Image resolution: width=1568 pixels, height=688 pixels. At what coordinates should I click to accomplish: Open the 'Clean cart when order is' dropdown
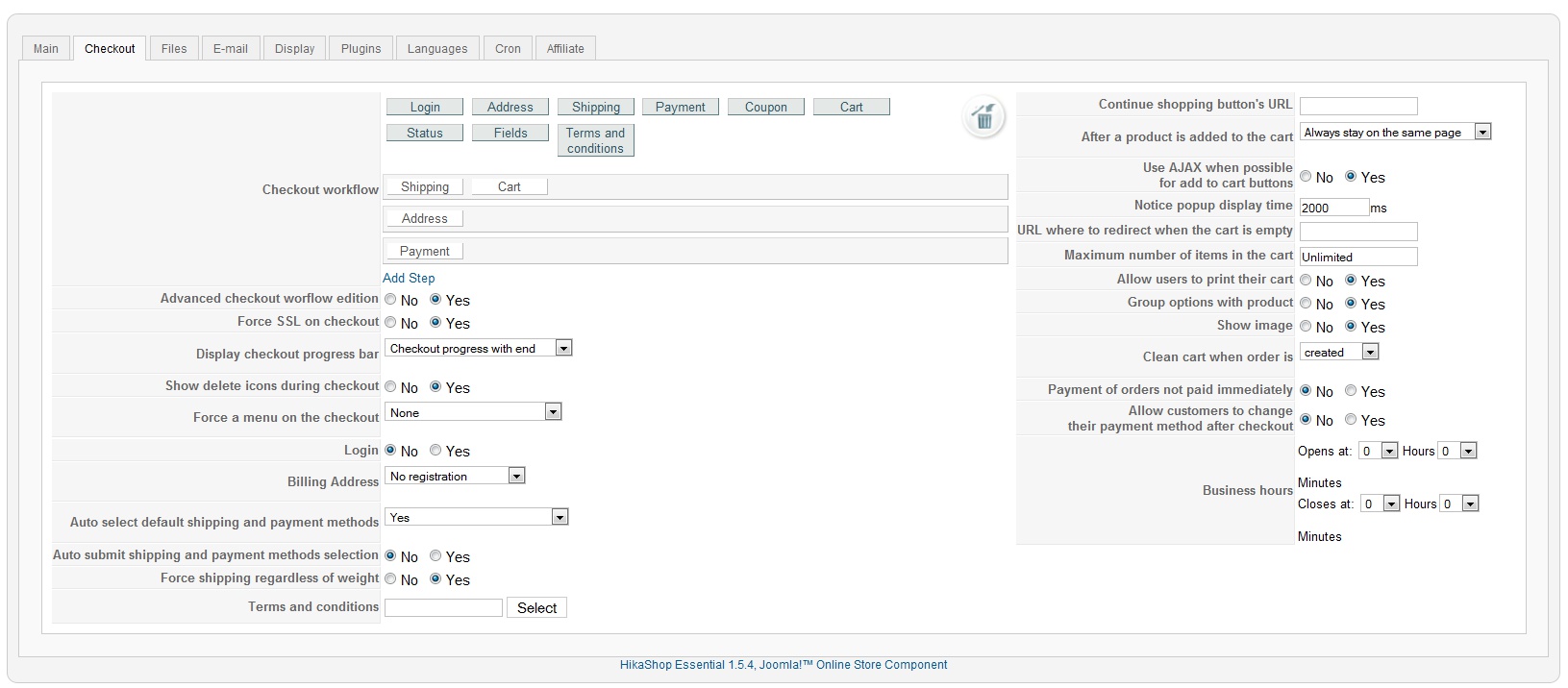[1340, 353]
